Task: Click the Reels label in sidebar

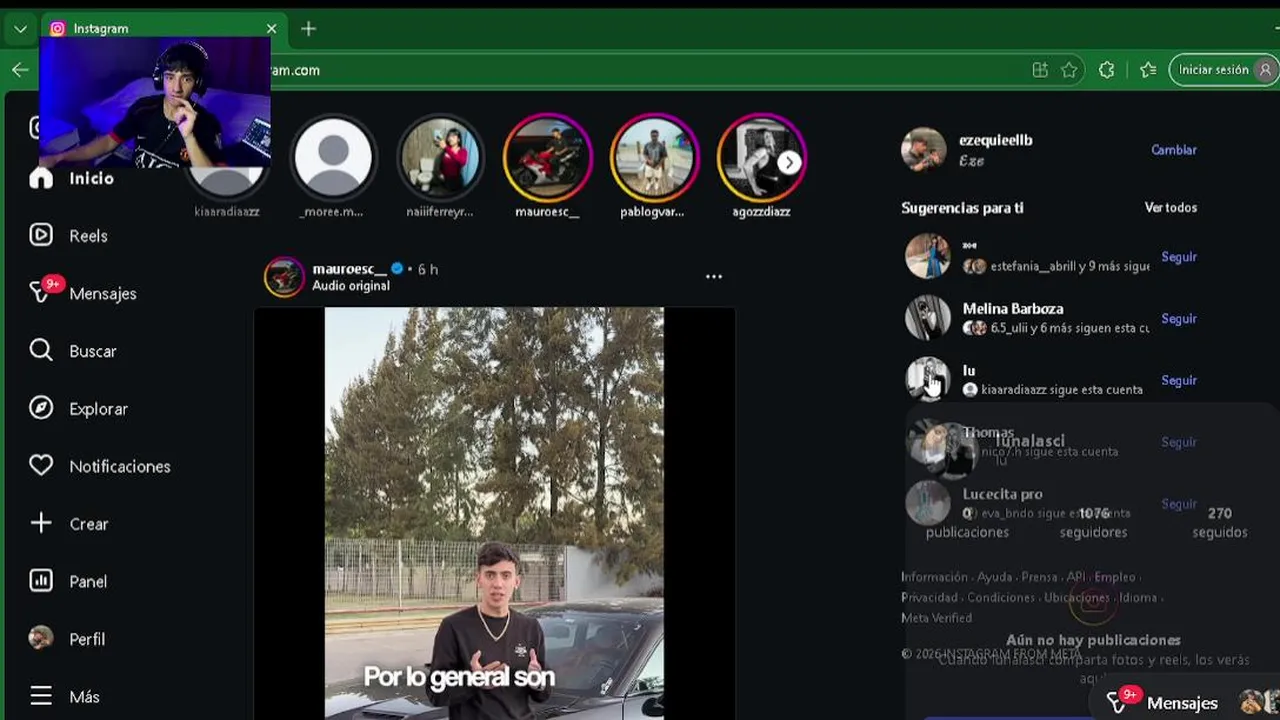Action: click(x=88, y=236)
